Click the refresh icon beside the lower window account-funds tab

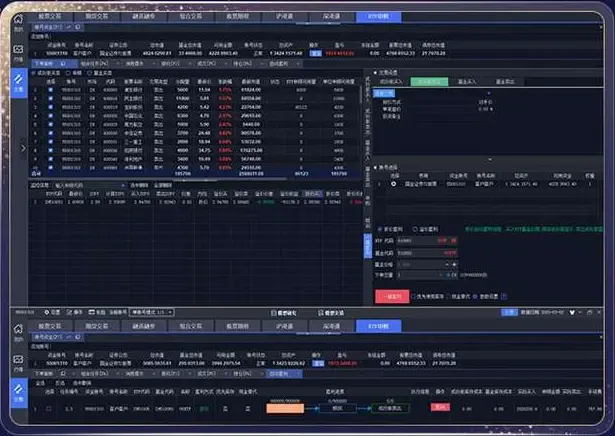tap(78, 337)
